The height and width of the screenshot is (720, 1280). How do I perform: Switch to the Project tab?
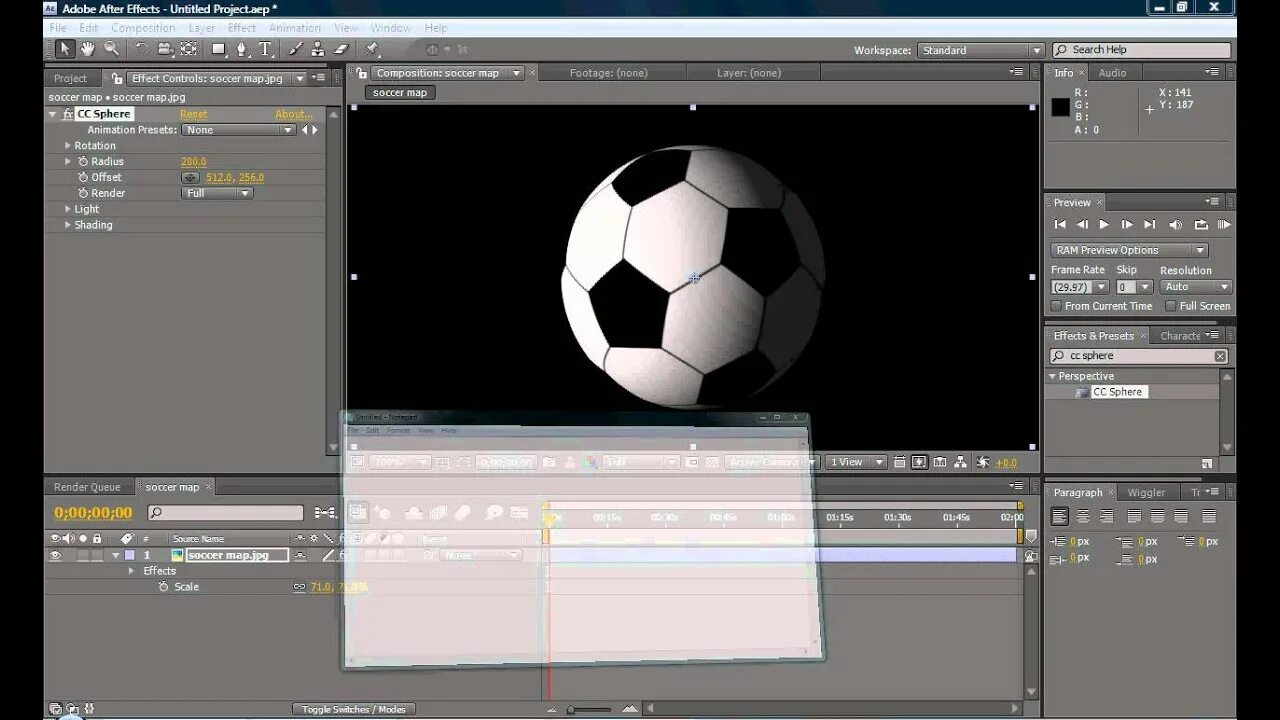(70, 78)
